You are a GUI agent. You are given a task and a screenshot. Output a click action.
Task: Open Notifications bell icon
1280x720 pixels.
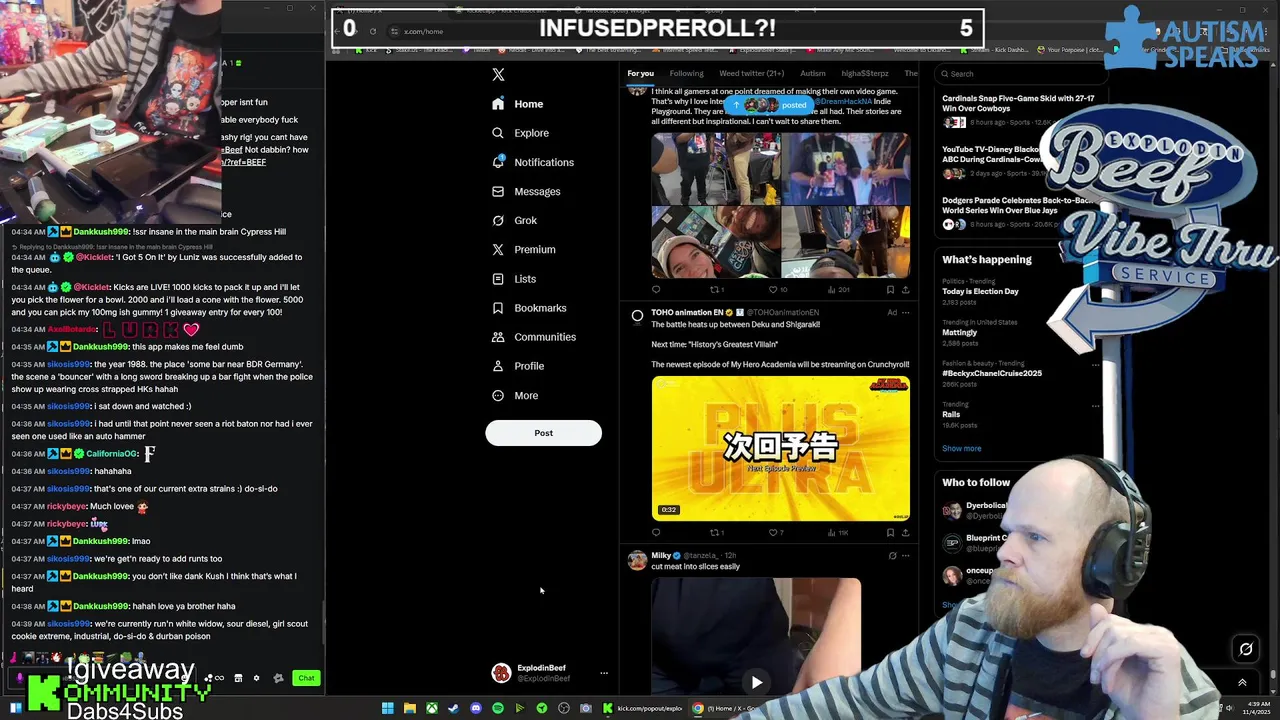[x=498, y=162]
